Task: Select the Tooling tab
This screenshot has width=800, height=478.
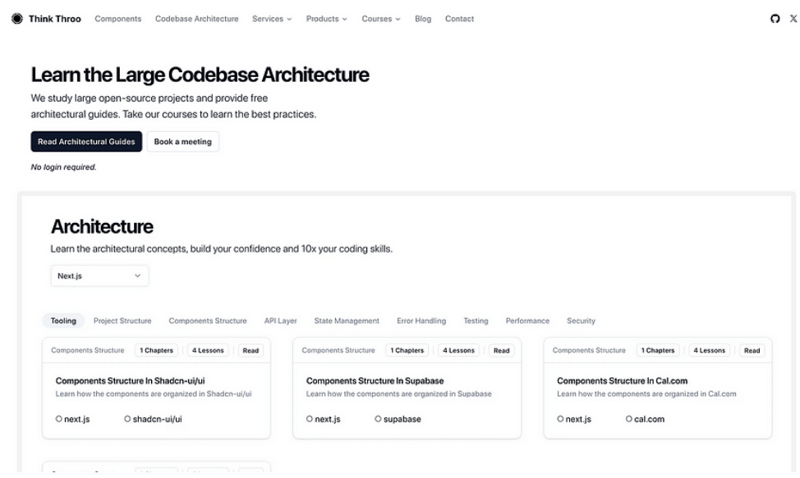Action: click(x=63, y=321)
